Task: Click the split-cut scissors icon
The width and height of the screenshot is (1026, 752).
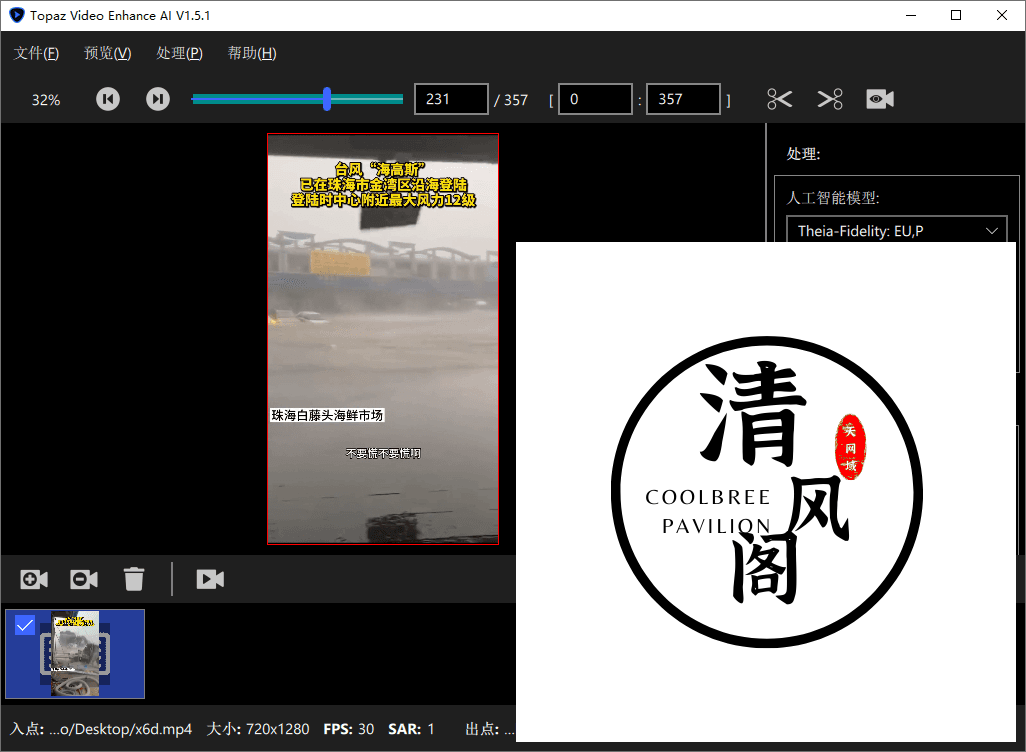Action: point(830,99)
